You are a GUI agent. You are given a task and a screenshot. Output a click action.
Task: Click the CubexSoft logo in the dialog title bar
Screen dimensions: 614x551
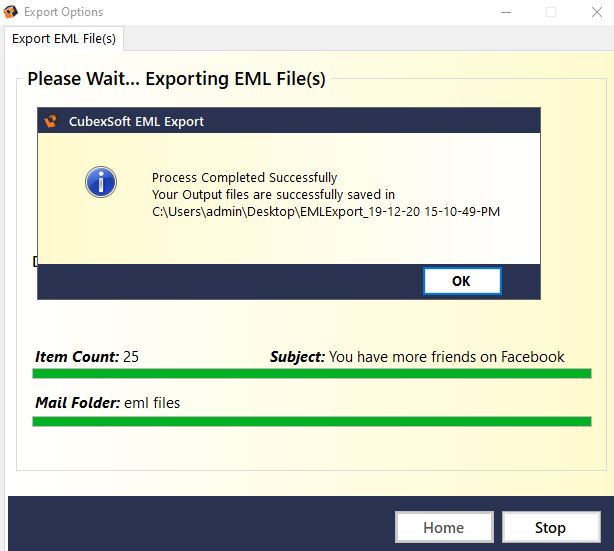pyautogui.click(x=52, y=122)
